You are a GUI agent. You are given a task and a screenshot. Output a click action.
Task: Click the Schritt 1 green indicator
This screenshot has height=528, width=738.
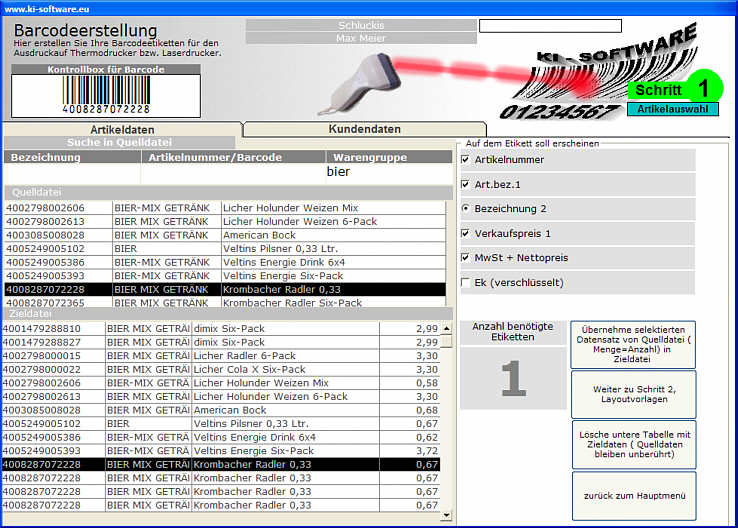[x=675, y=88]
